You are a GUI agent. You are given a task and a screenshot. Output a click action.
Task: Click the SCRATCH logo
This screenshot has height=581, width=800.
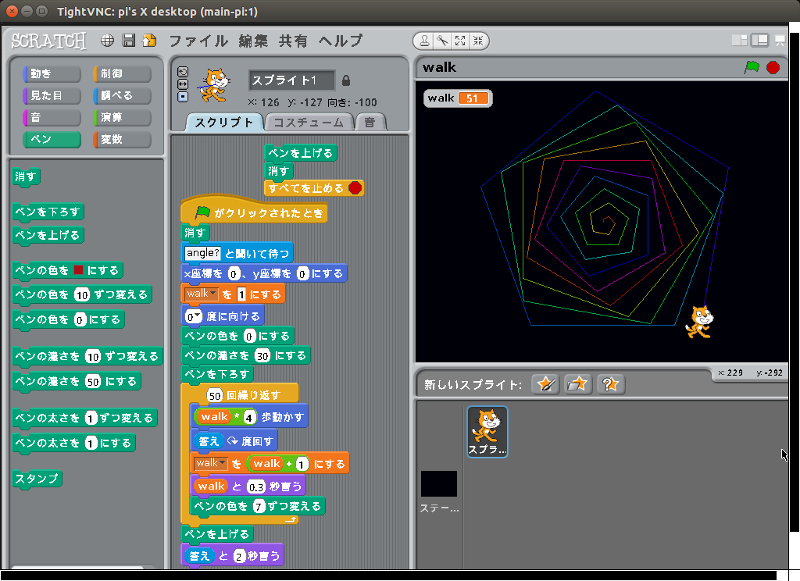pyautogui.click(x=49, y=41)
